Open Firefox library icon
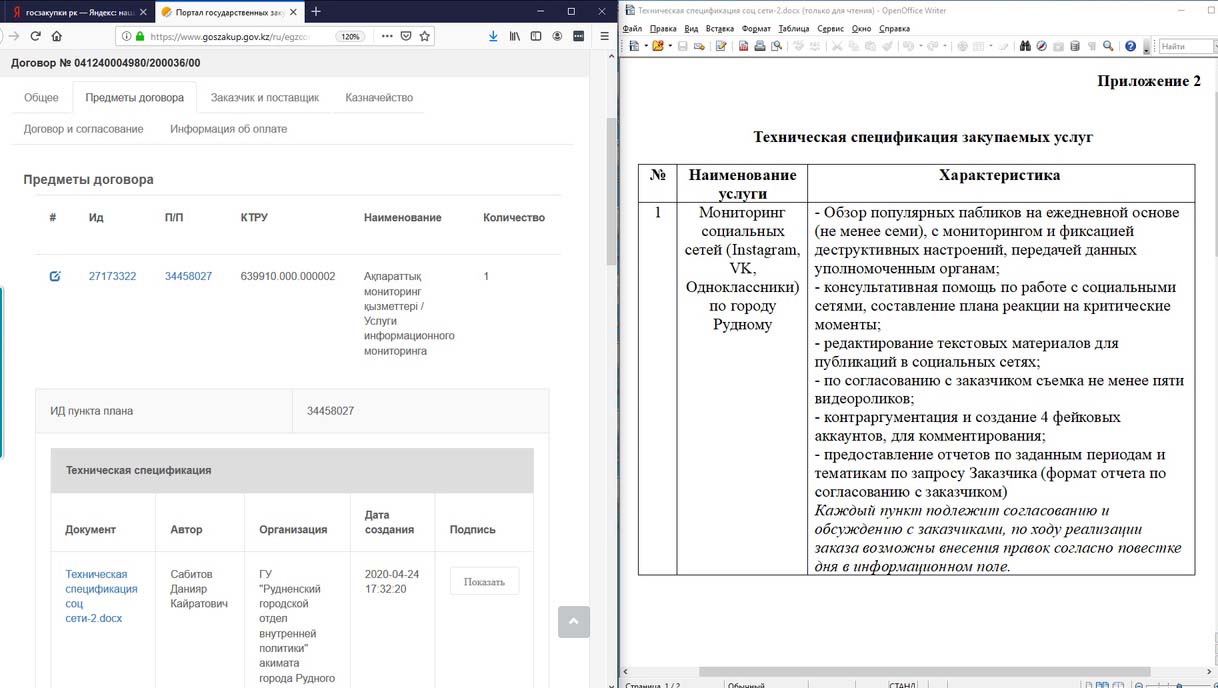 (515, 36)
